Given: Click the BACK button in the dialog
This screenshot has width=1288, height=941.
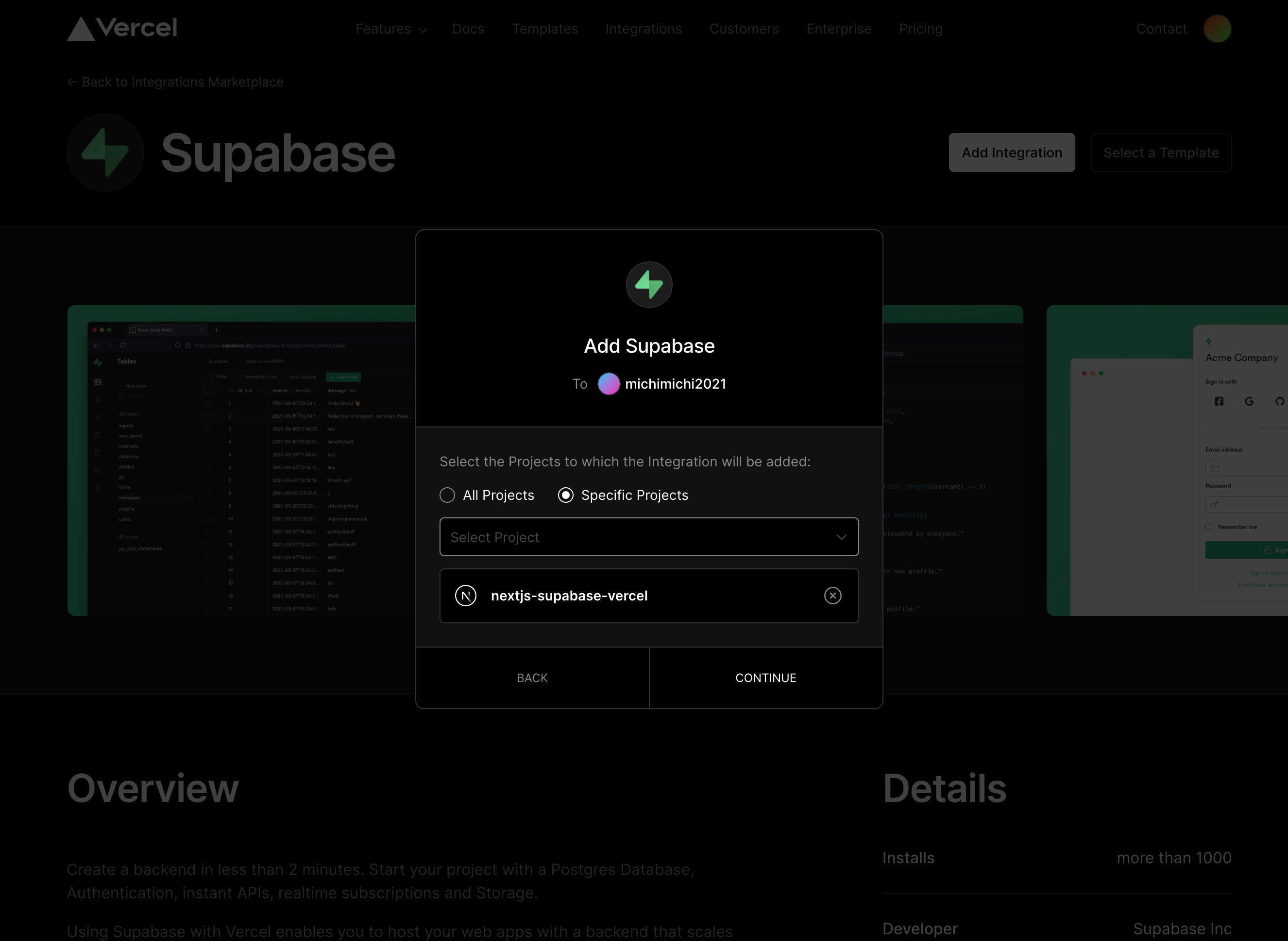Looking at the screenshot, I should pyautogui.click(x=532, y=677).
